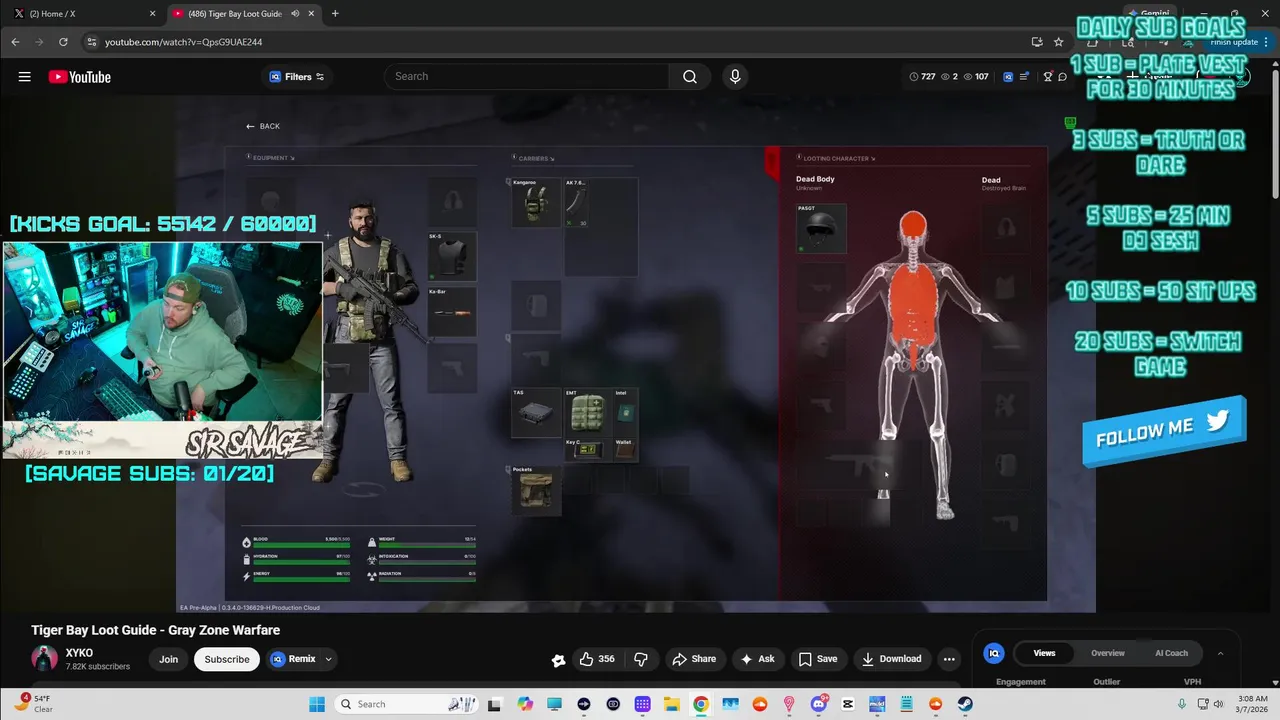This screenshot has width=1280, height=720.
Task: Open the install/cast icon in address bar
Action: pos(1037,42)
